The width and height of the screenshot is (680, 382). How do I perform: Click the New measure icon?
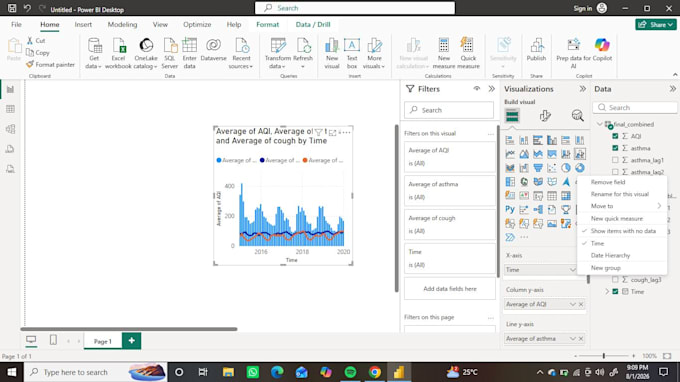click(444, 45)
